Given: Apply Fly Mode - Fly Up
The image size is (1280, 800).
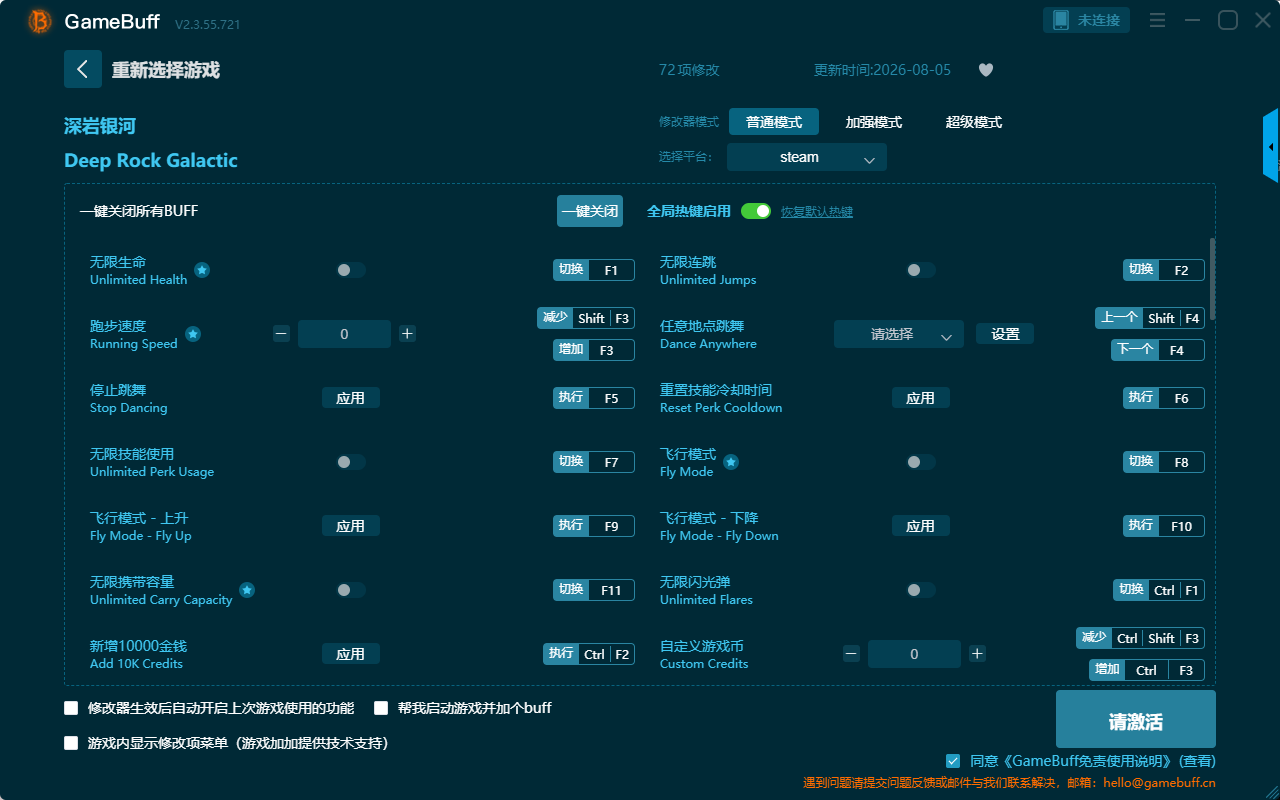Looking at the screenshot, I should click(x=351, y=526).
